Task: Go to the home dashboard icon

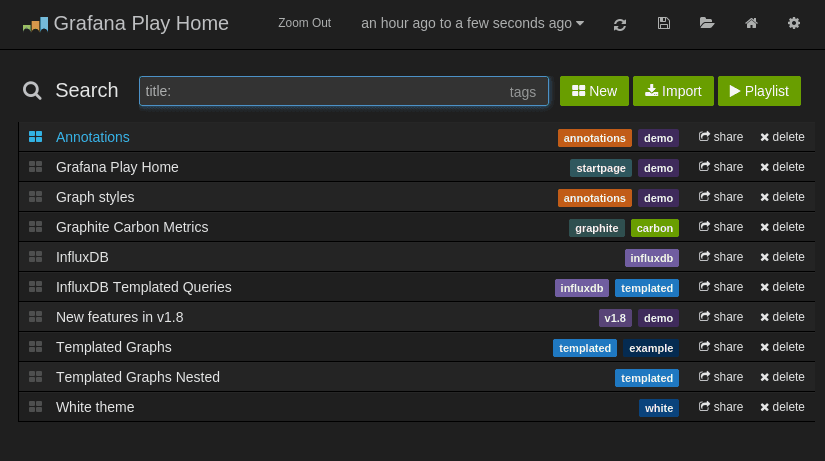Action: pyautogui.click(x=751, y=23)
